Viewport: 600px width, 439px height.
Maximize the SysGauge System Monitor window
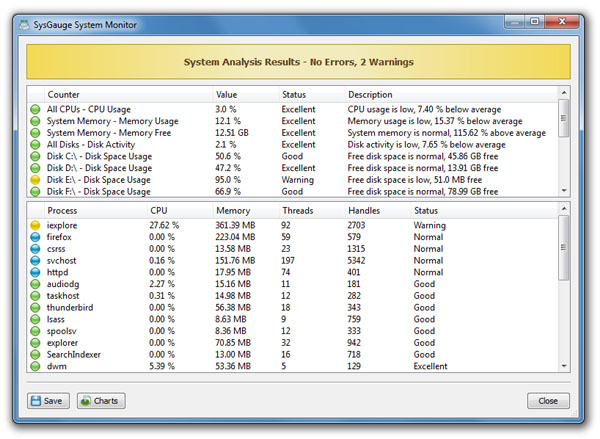tap(534, 22)
